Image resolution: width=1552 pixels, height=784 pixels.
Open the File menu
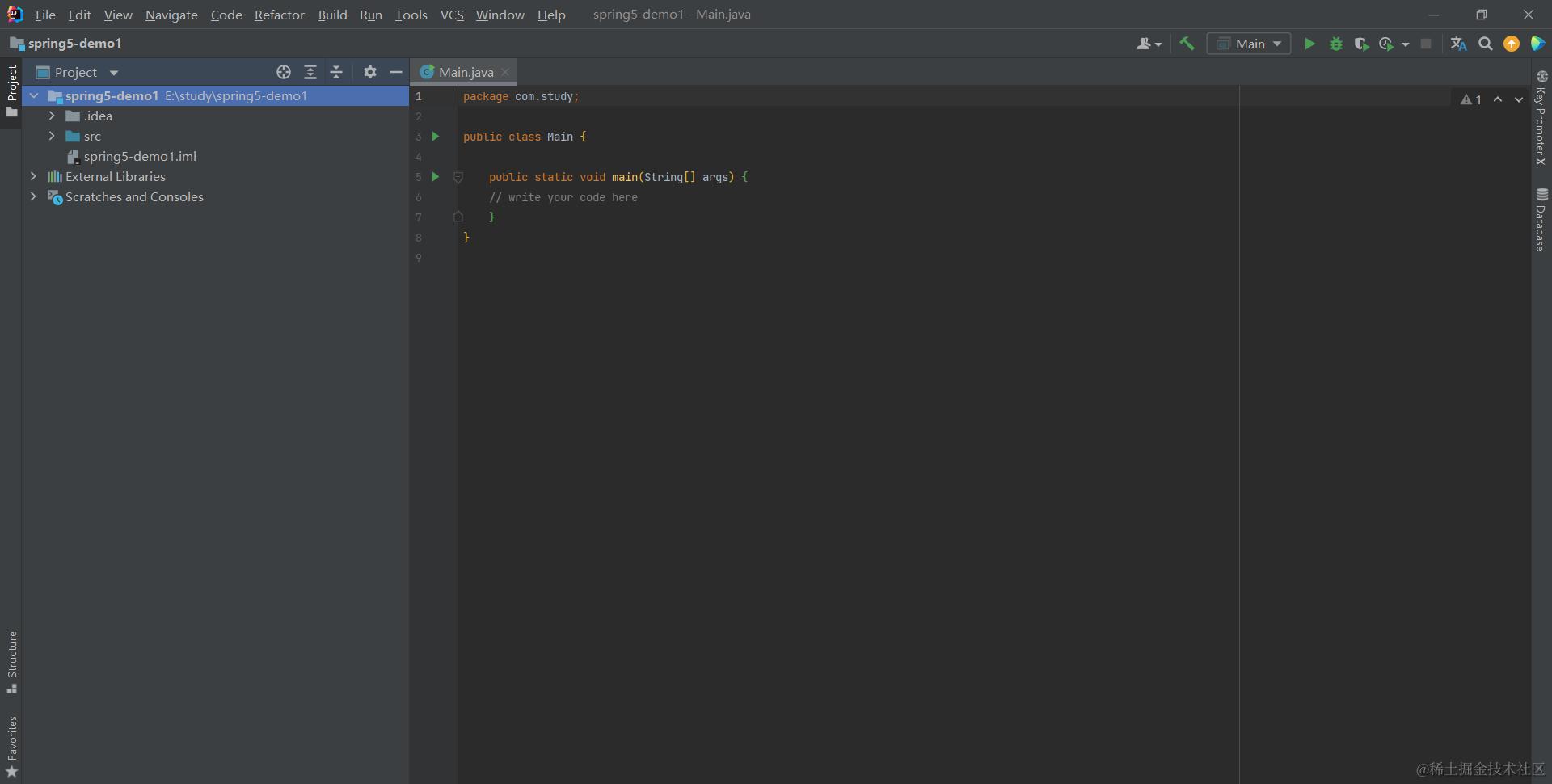45,15
